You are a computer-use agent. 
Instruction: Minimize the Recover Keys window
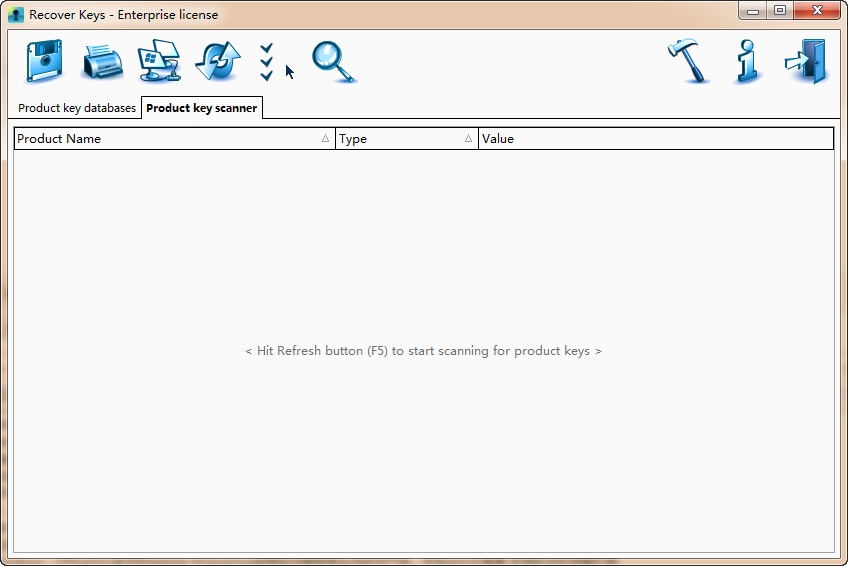coord(753,10)
